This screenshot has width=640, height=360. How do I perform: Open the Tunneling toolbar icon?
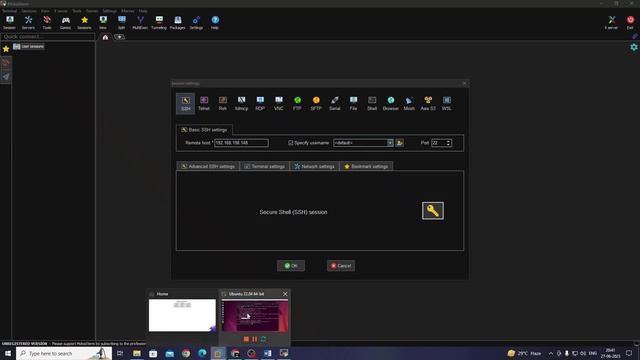159,22
